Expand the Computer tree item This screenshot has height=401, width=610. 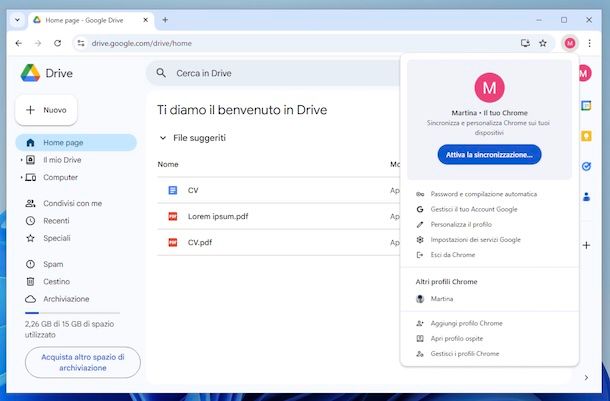21,177
